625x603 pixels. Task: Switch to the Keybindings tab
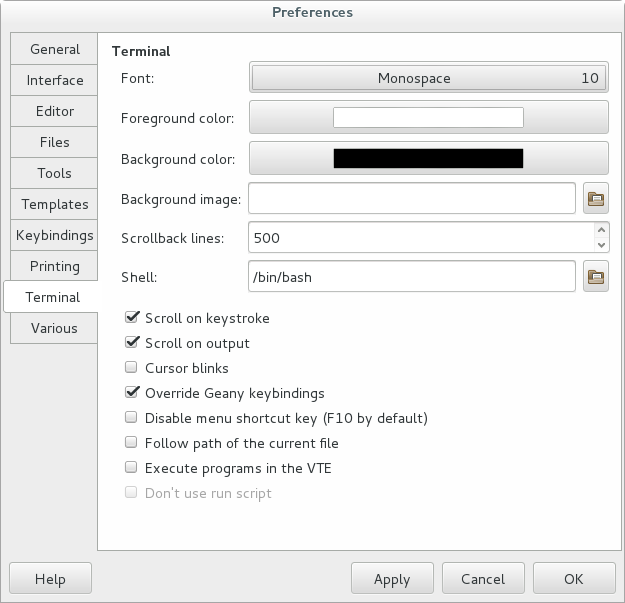55,235
